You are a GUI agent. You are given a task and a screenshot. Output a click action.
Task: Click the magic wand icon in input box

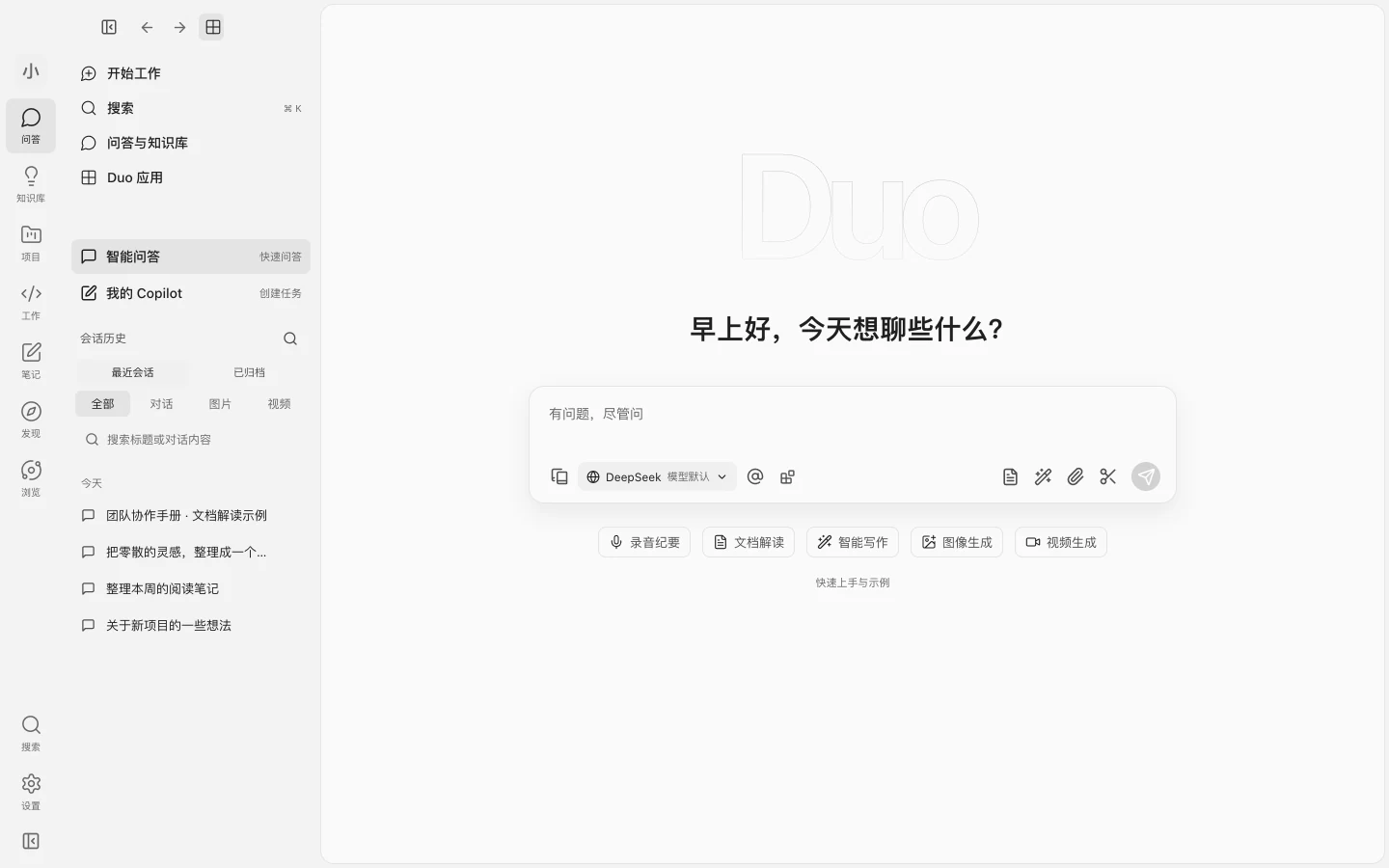click(x=1043, y=476)
